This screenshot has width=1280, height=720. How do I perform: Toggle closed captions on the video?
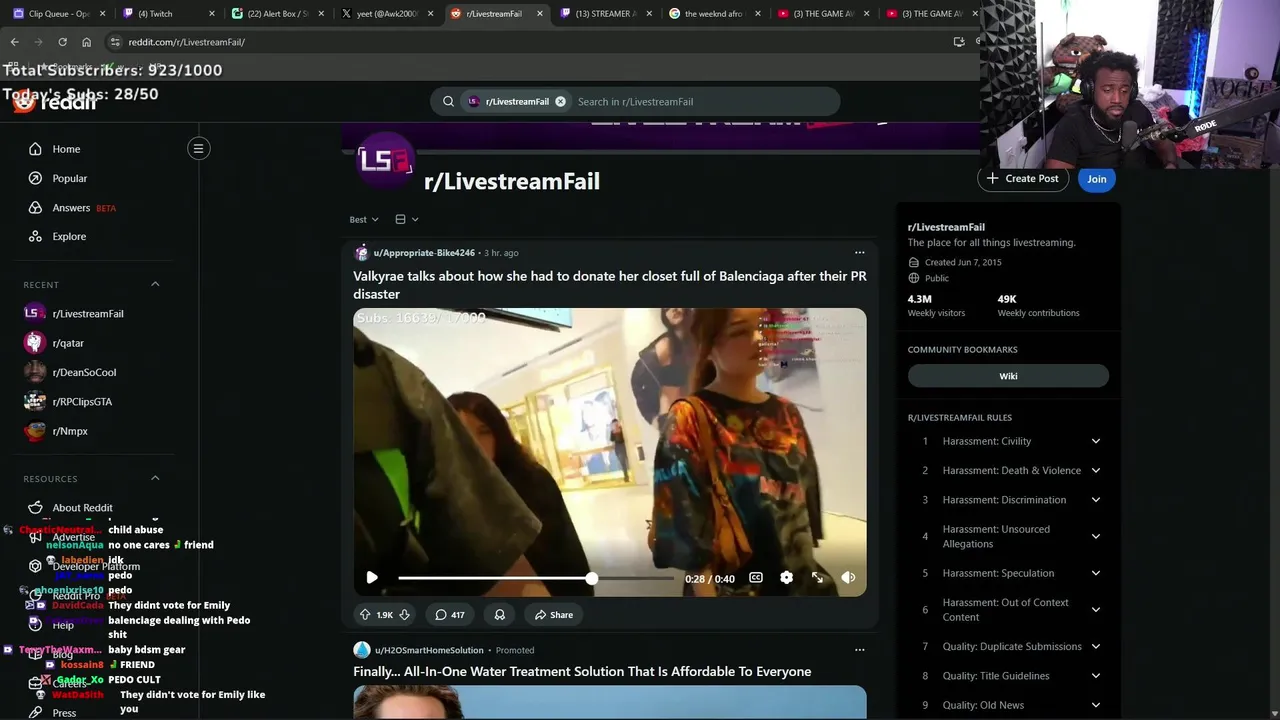point(756,577)
